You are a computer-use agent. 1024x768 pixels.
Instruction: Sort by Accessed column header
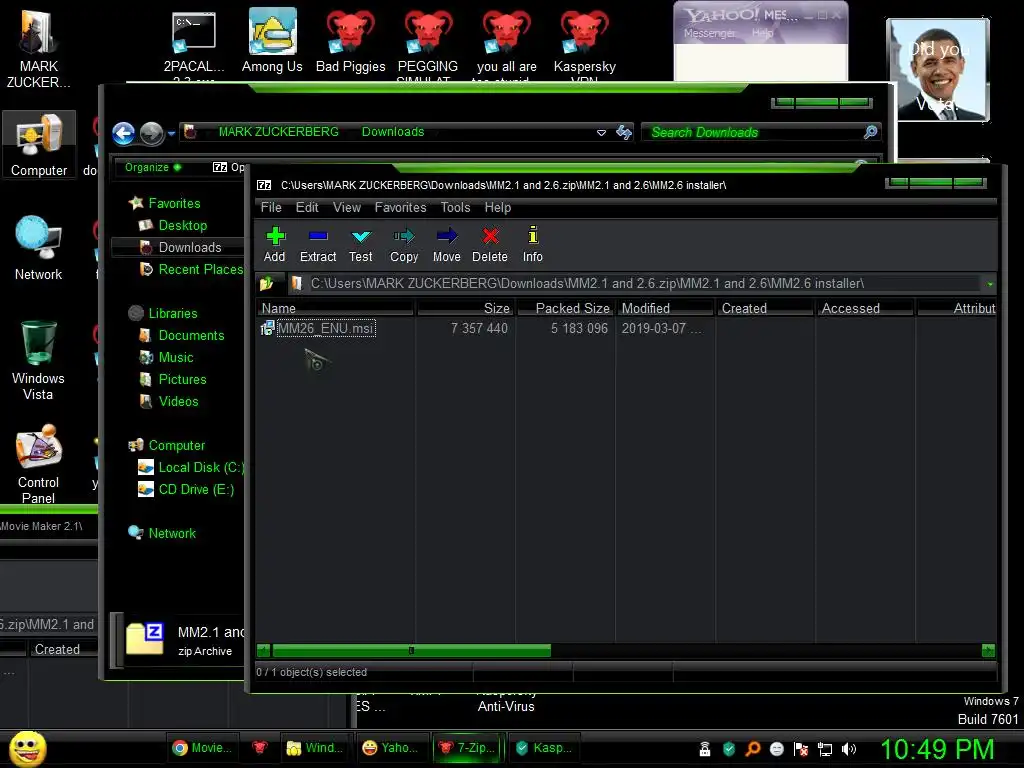click(865, 308)
